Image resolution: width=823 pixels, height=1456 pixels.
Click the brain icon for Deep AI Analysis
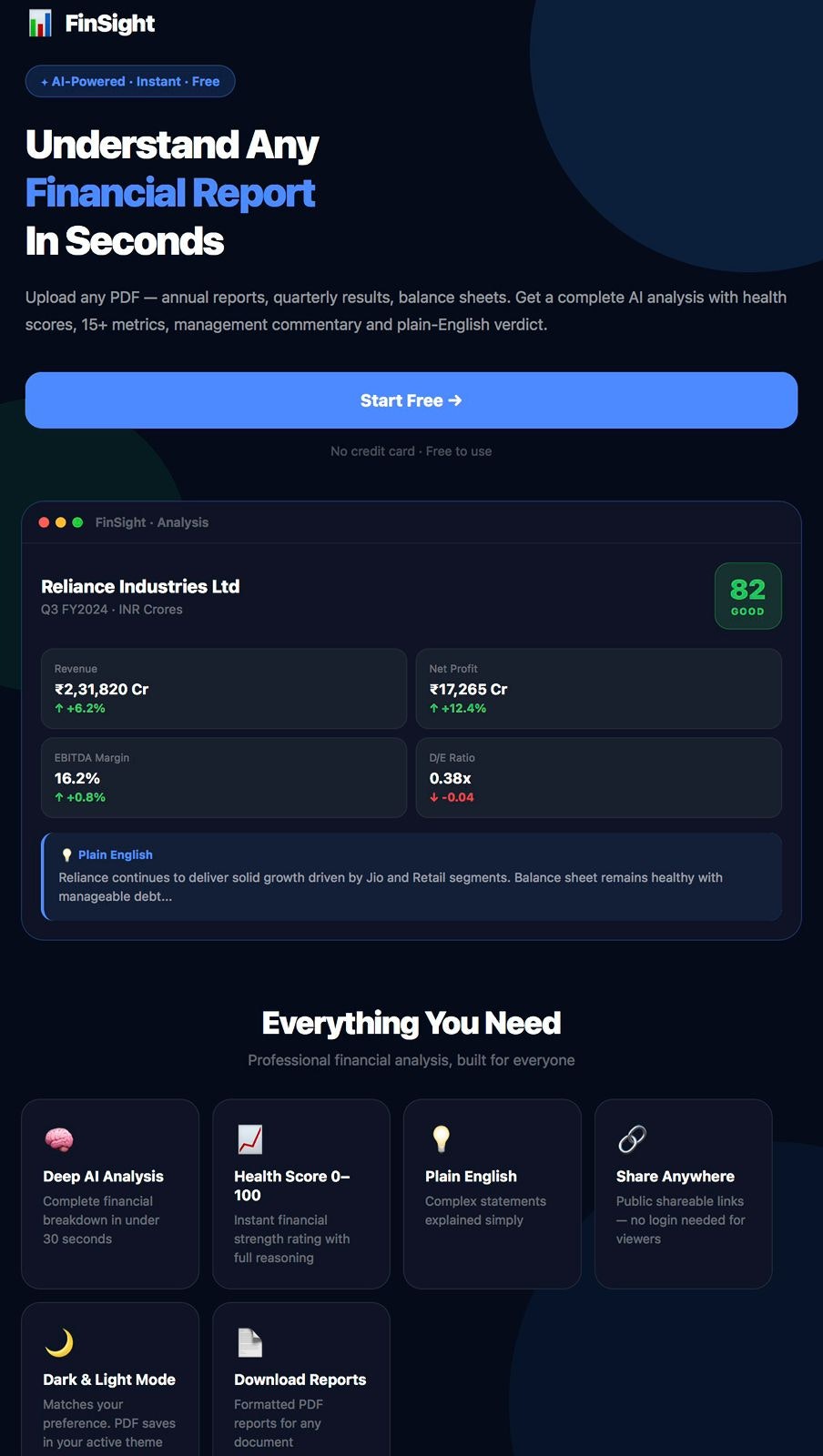pyautogui.click(x=58, y=1139)
